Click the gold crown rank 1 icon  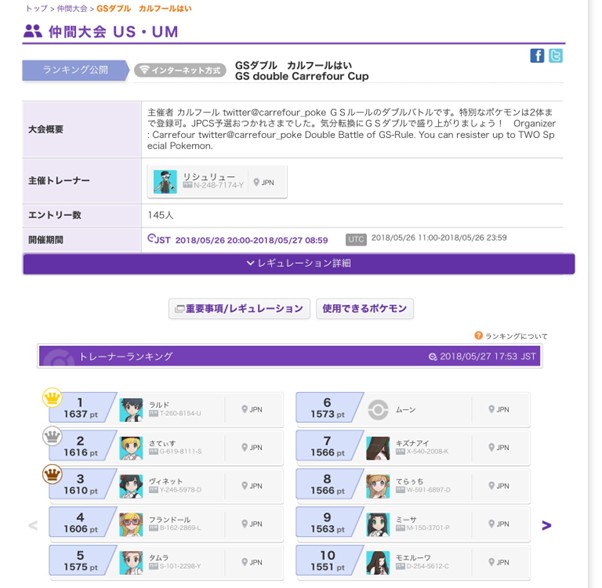point(52,398)
